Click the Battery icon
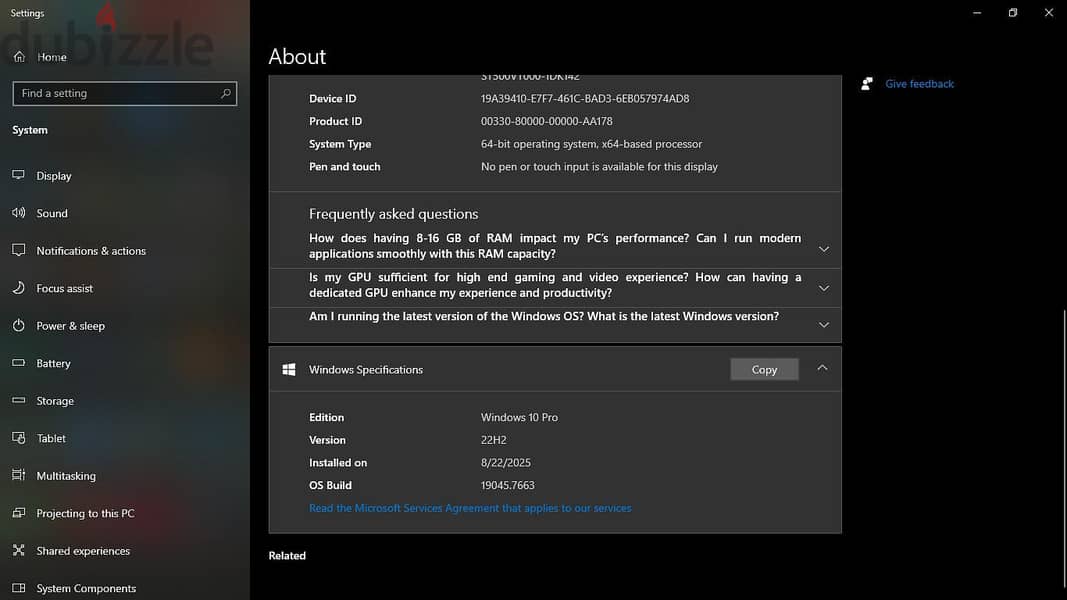 [18, 363]
